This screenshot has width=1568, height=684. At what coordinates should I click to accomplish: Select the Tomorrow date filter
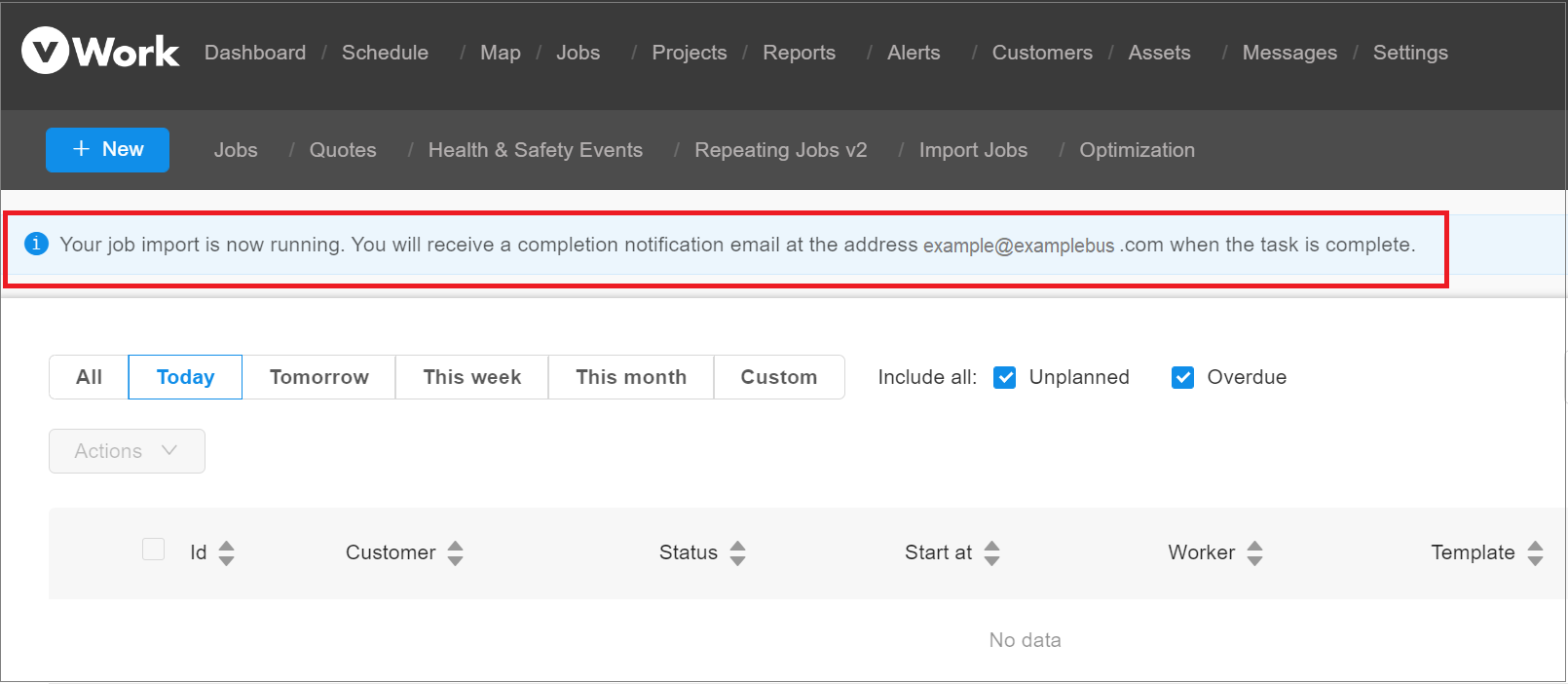point(319,377)
